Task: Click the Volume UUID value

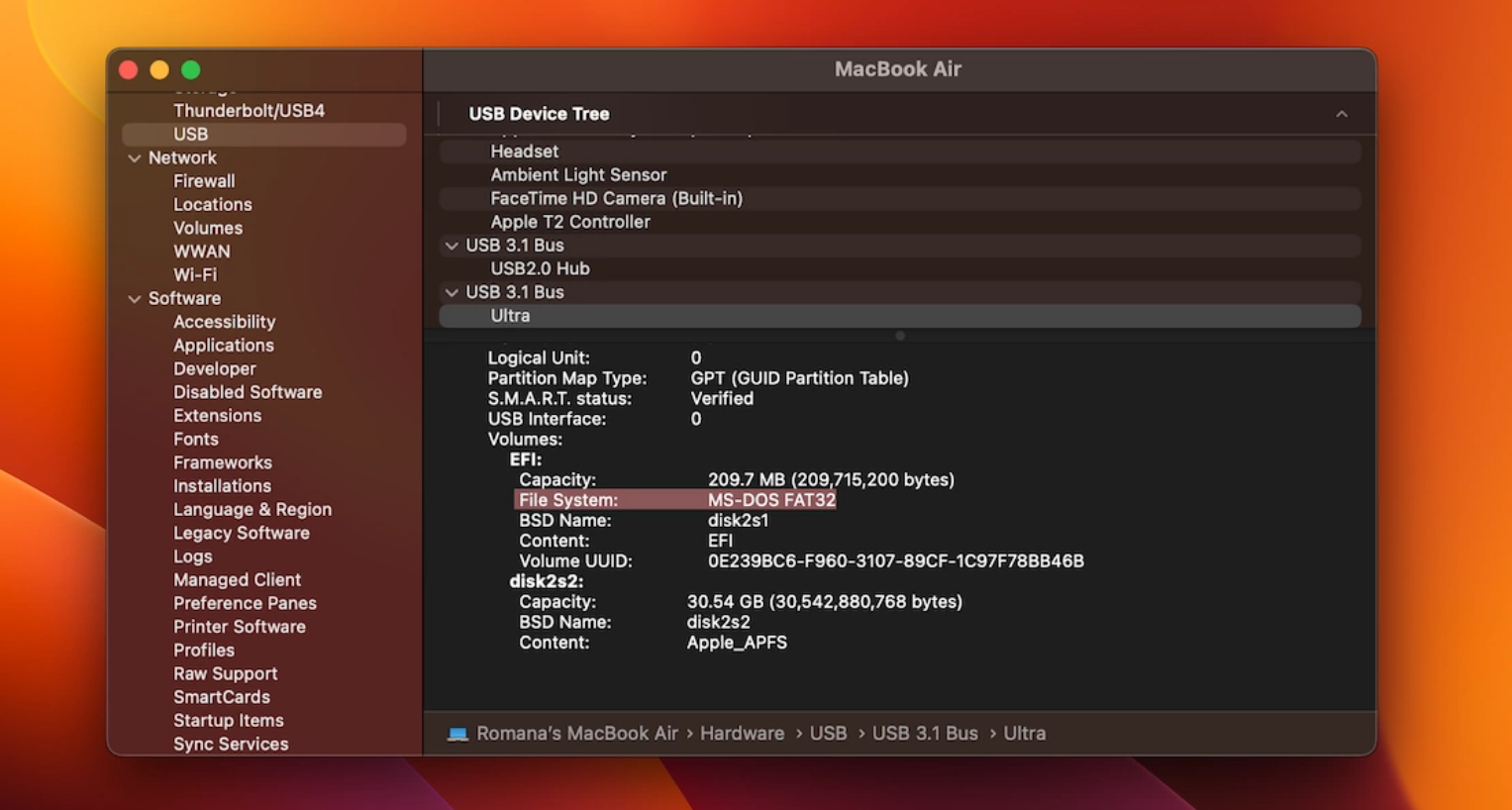Action: coord(896,561)
